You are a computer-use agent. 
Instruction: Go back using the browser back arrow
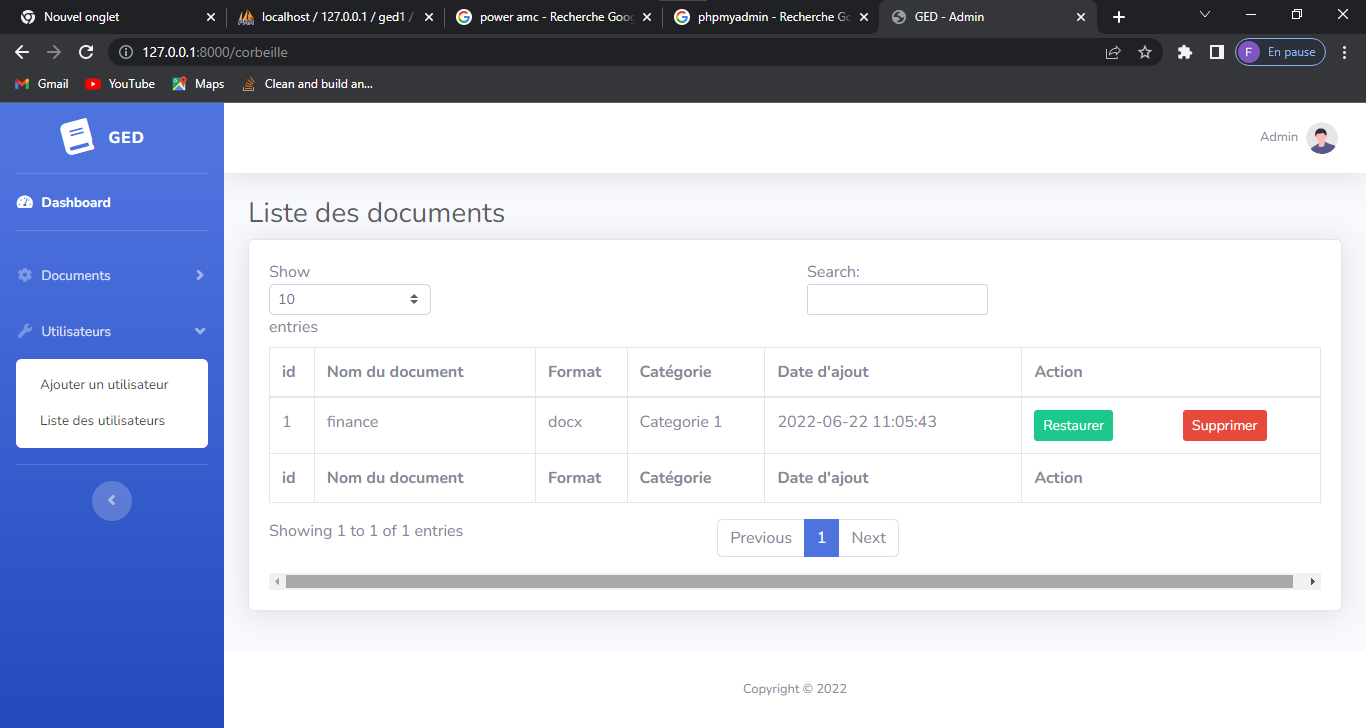(22, 52)
